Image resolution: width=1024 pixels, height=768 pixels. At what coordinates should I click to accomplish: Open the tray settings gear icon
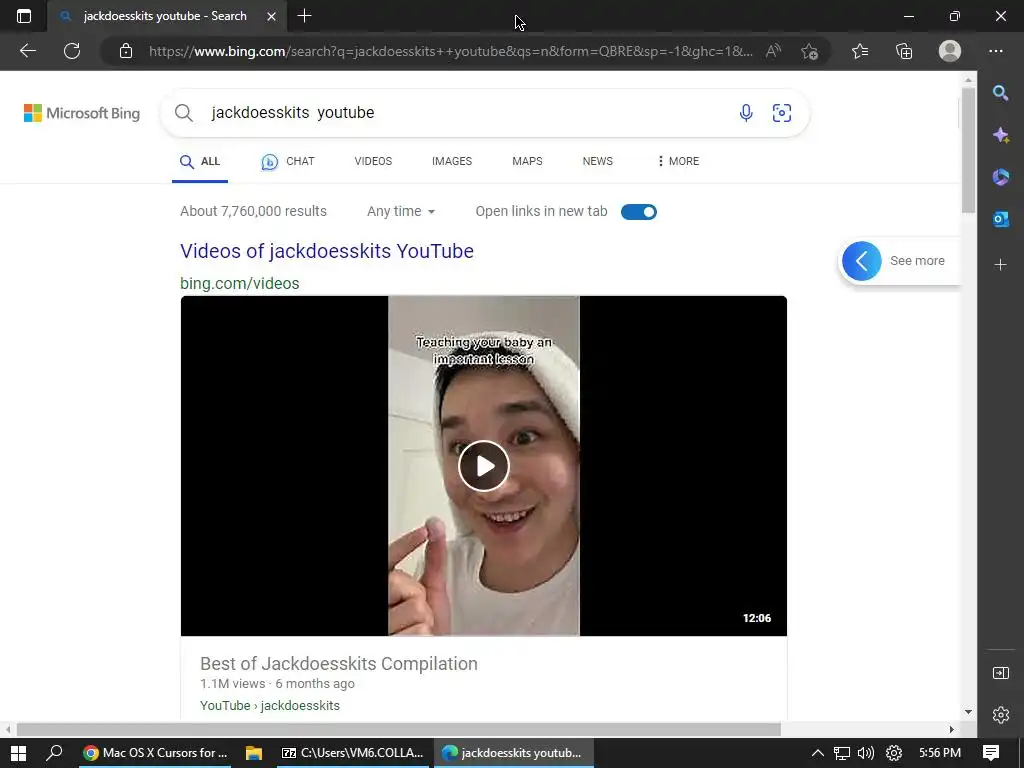pos(893,753)
